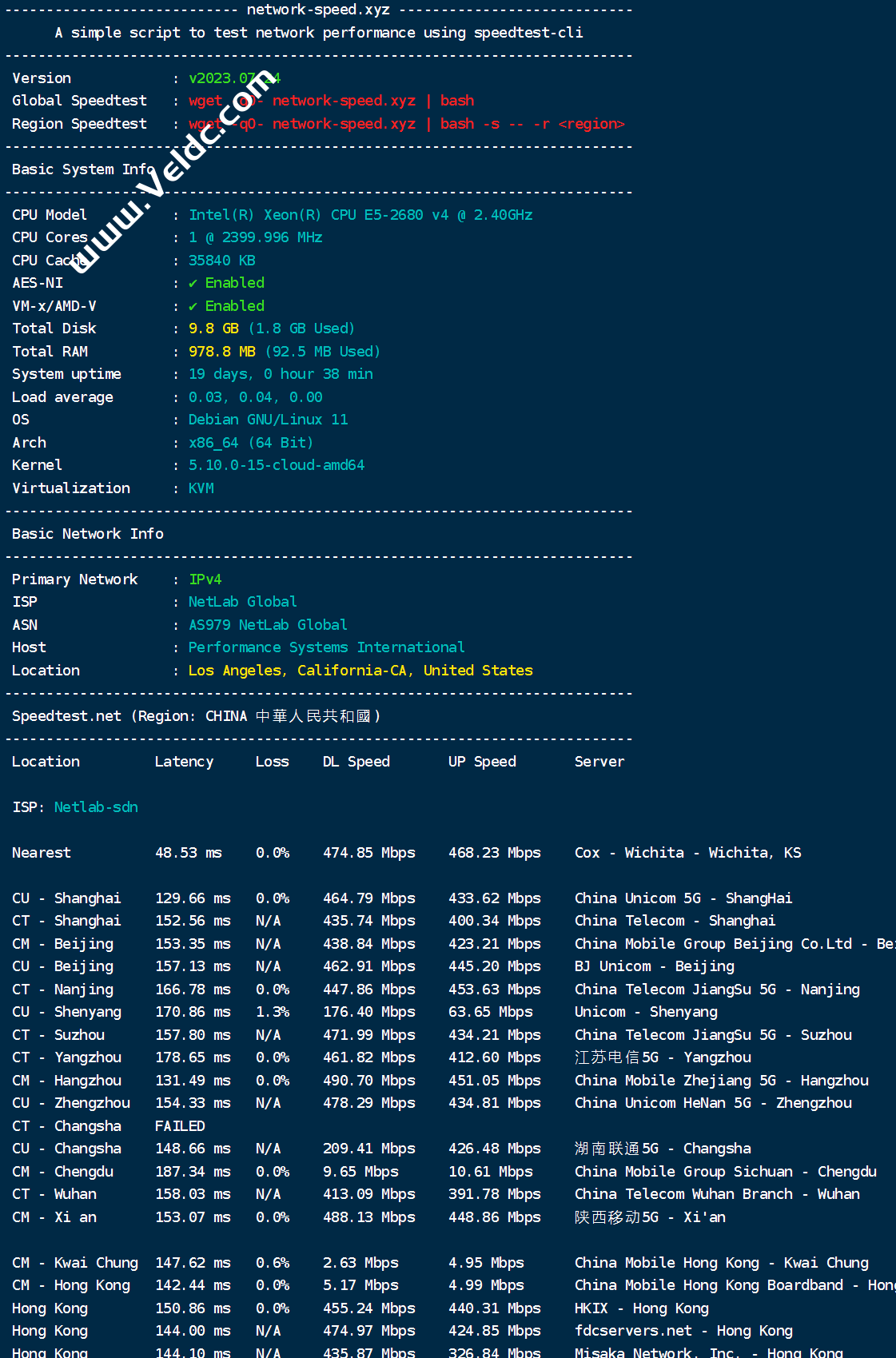Click the fdcservers.net Hong Kong server

[x=683, y=1331]
